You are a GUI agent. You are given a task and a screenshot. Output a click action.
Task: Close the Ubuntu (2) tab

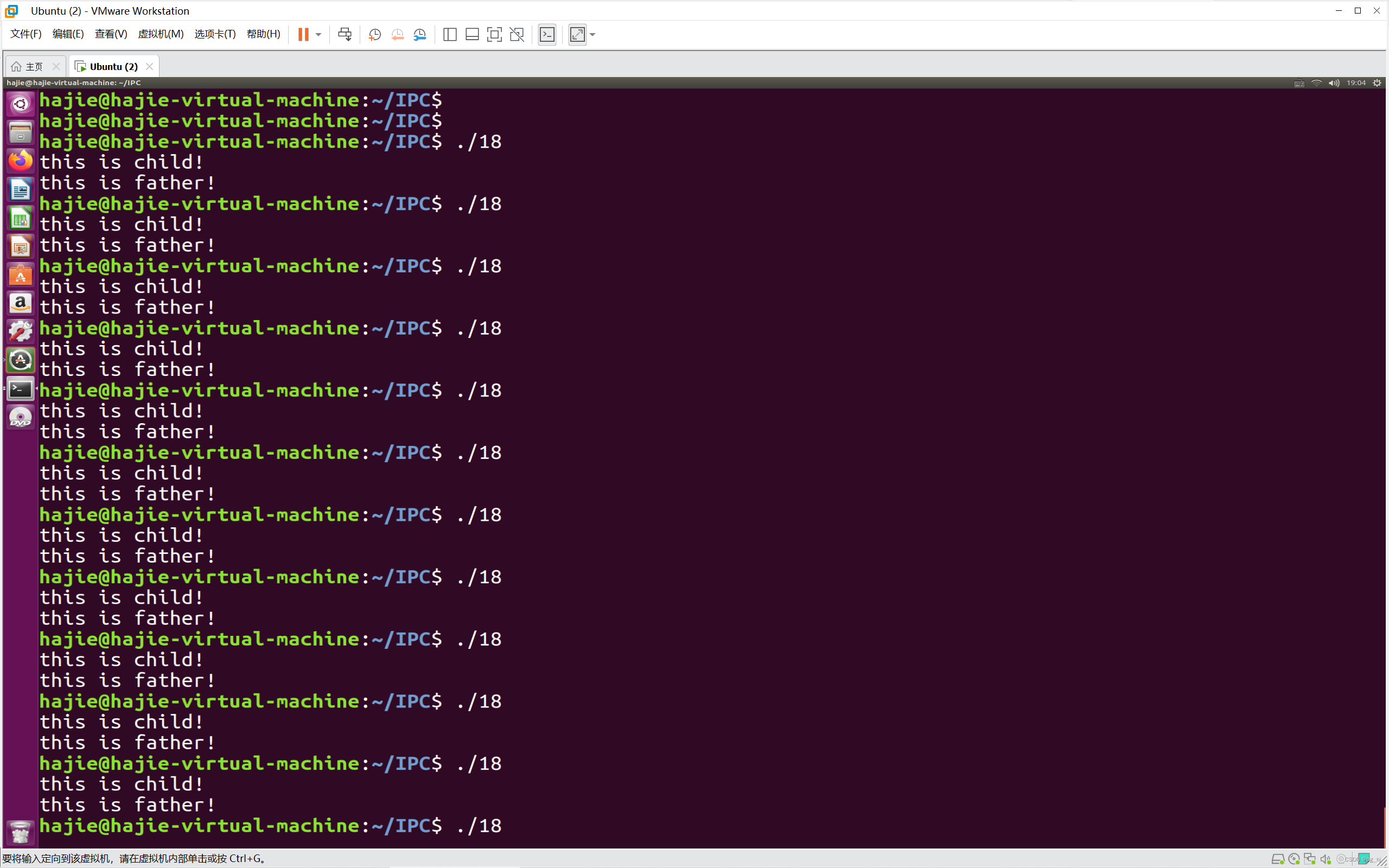pos(149,67)
